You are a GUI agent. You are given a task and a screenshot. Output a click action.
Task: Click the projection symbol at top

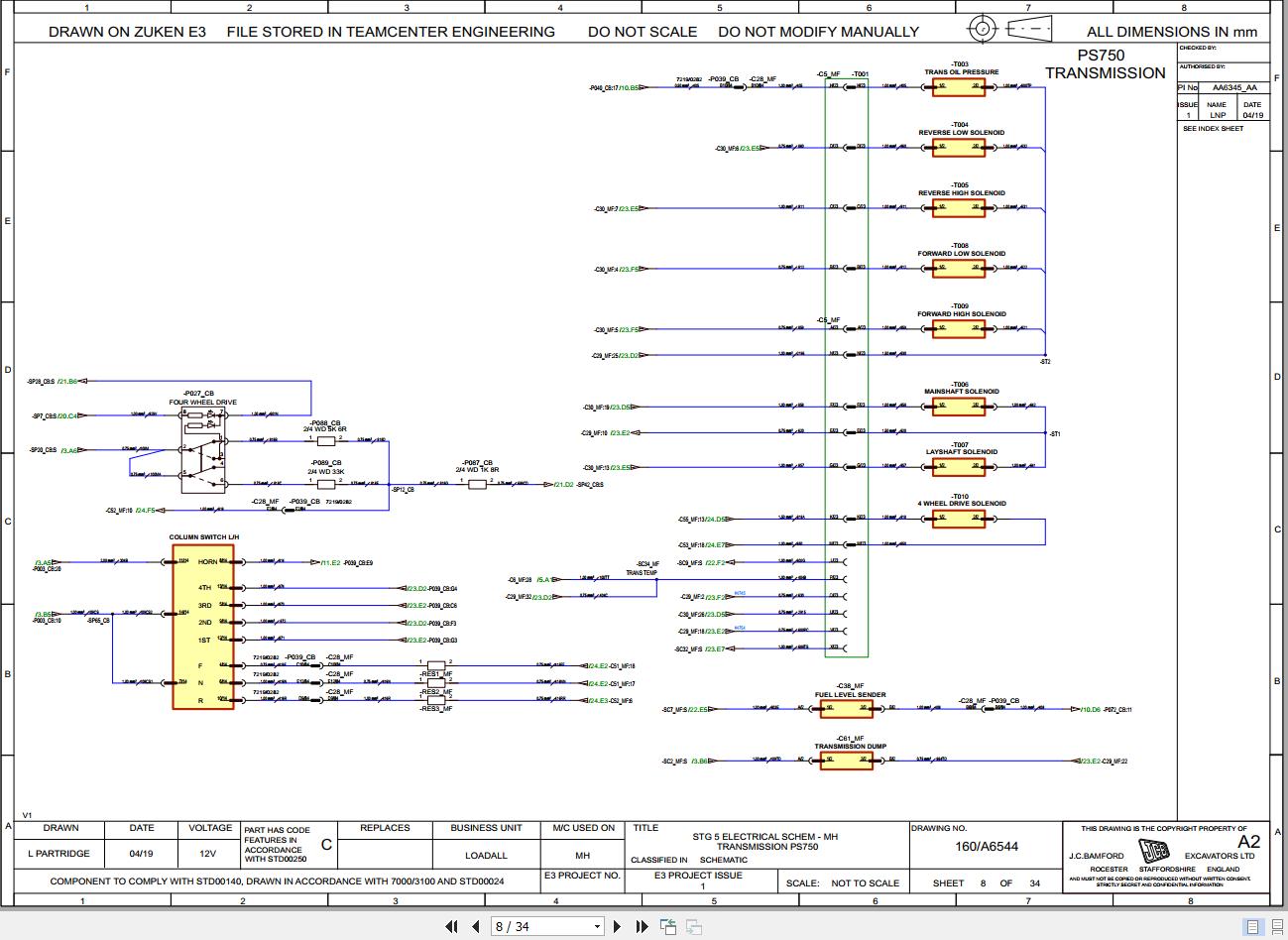(1009, 28)
